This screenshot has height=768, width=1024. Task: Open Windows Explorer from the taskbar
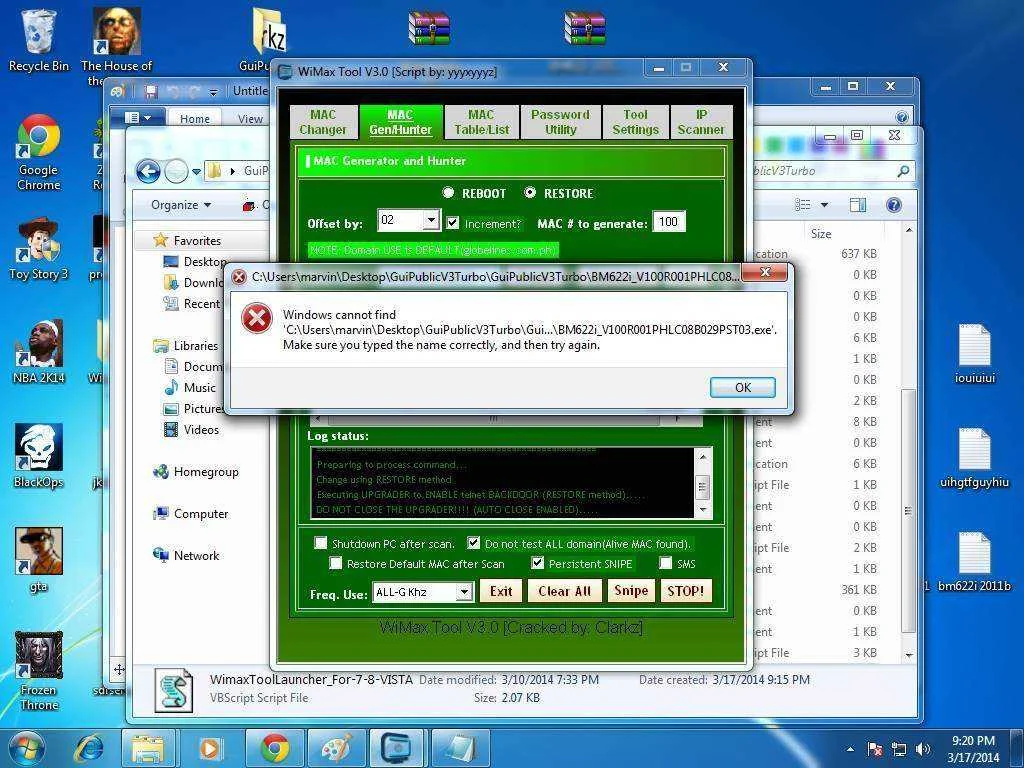pyautogui.click(x=148, y=748)
